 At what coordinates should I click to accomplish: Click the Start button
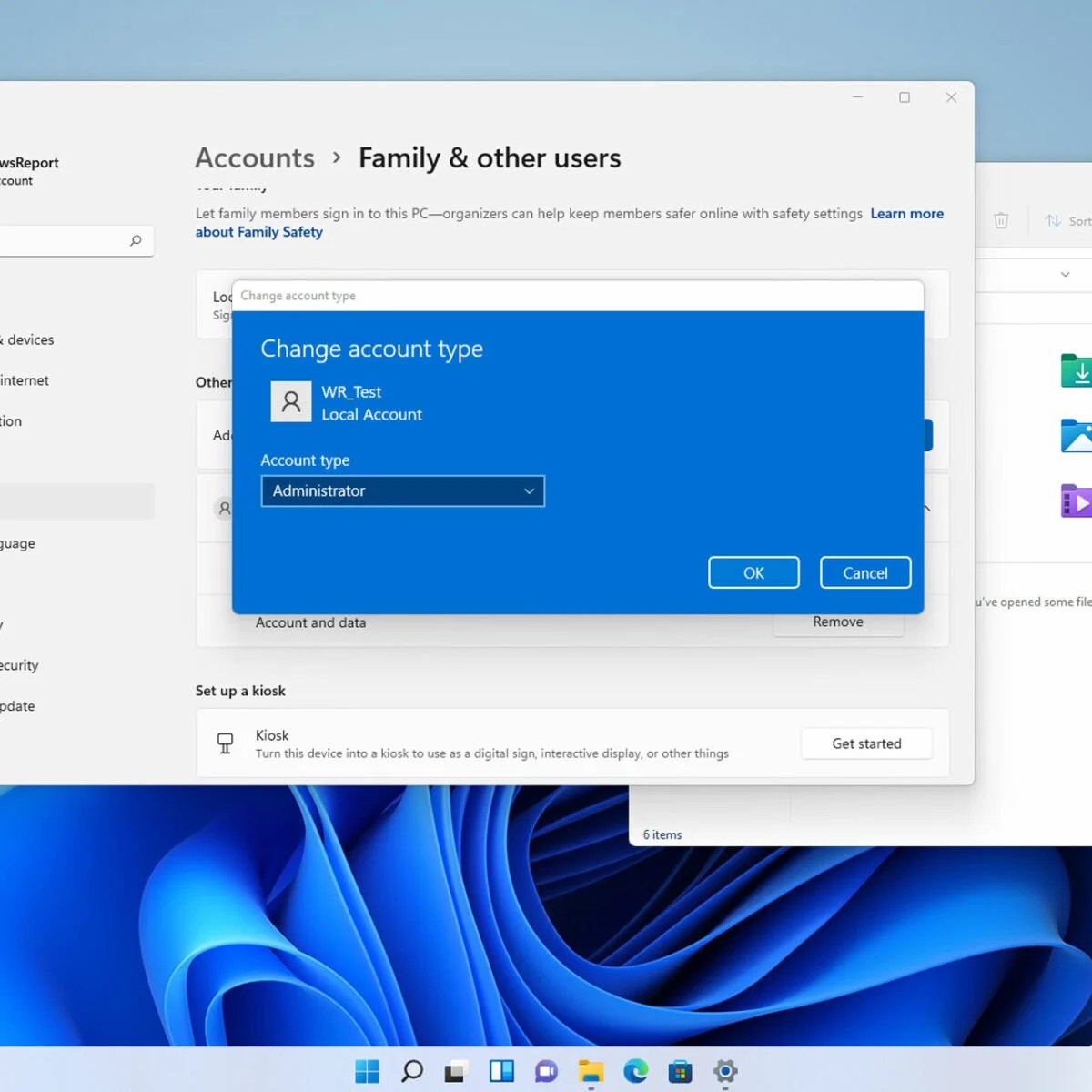tap(367, 1071)
